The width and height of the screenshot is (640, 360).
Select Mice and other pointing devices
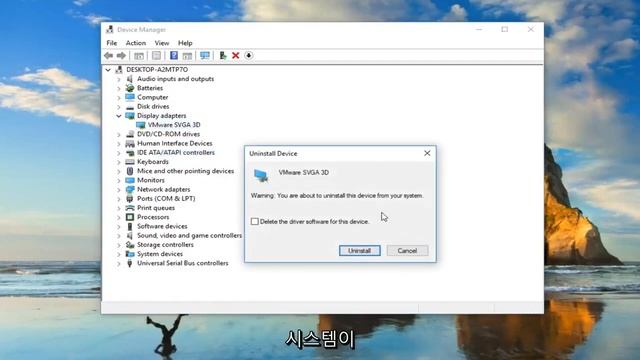pos(185,171)
